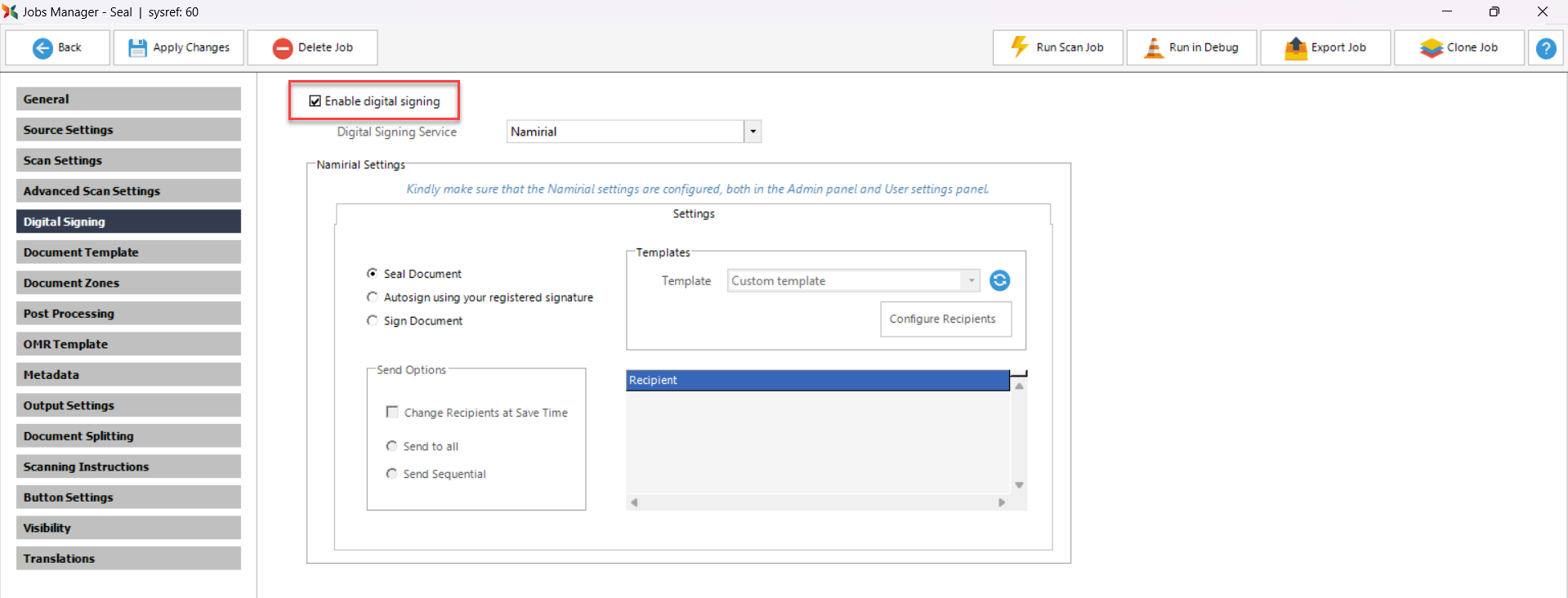Screen dimensions: 1568x598
Task: Tick Change Recipients at Save Time
Action: [392, 413]
